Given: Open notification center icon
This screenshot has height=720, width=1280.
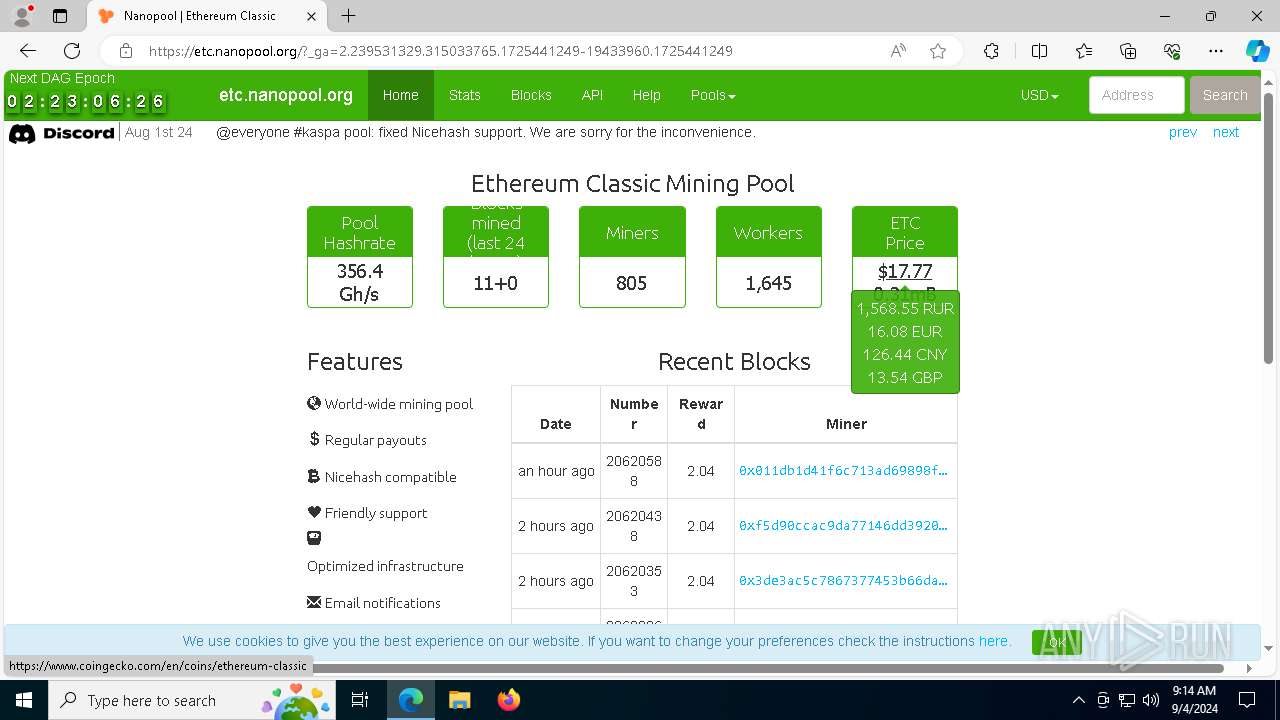Looking at the screenshot, I should click(1248, 700).
